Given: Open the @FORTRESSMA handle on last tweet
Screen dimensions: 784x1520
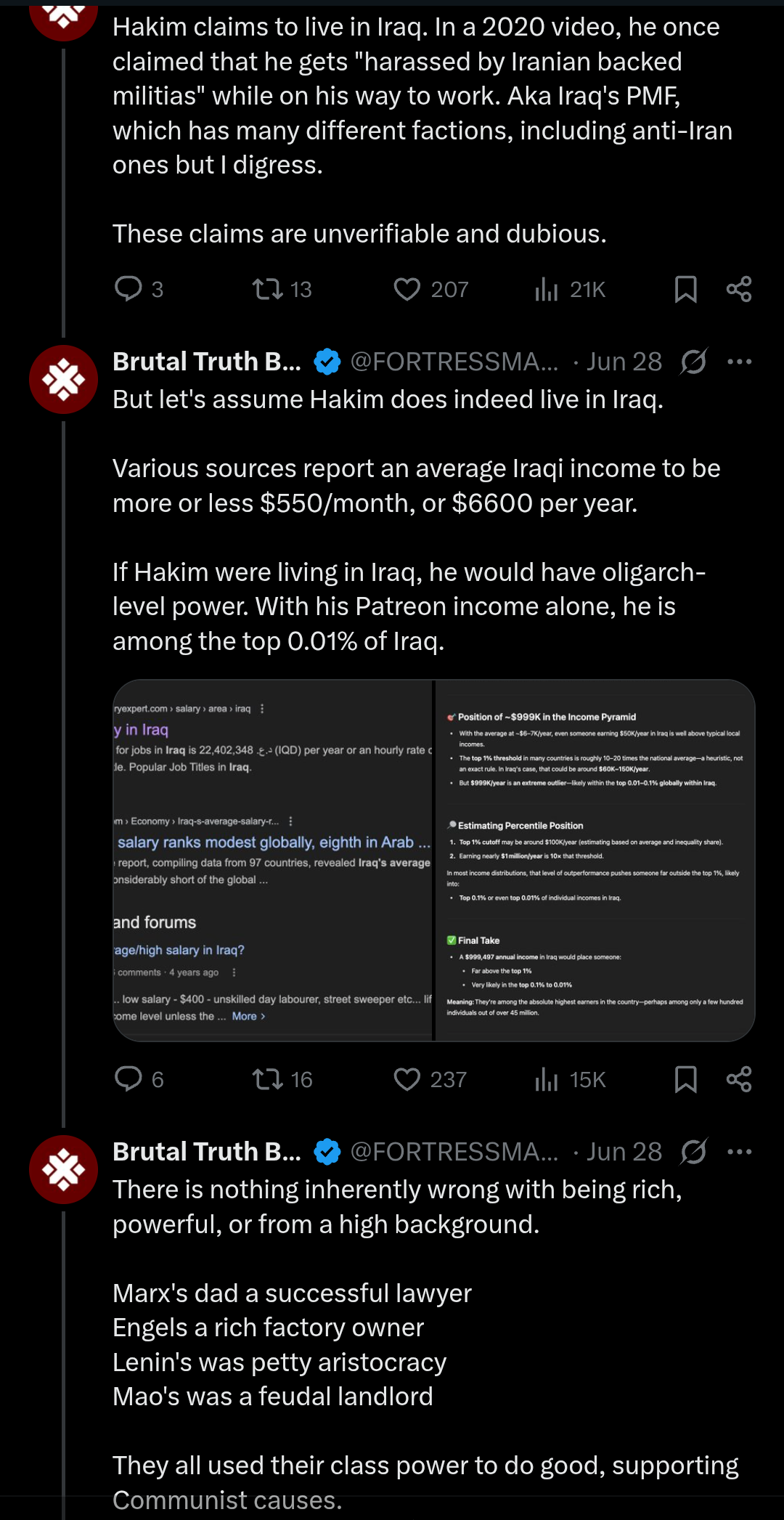Looking at the screenshot, I should coord(454,1152).
